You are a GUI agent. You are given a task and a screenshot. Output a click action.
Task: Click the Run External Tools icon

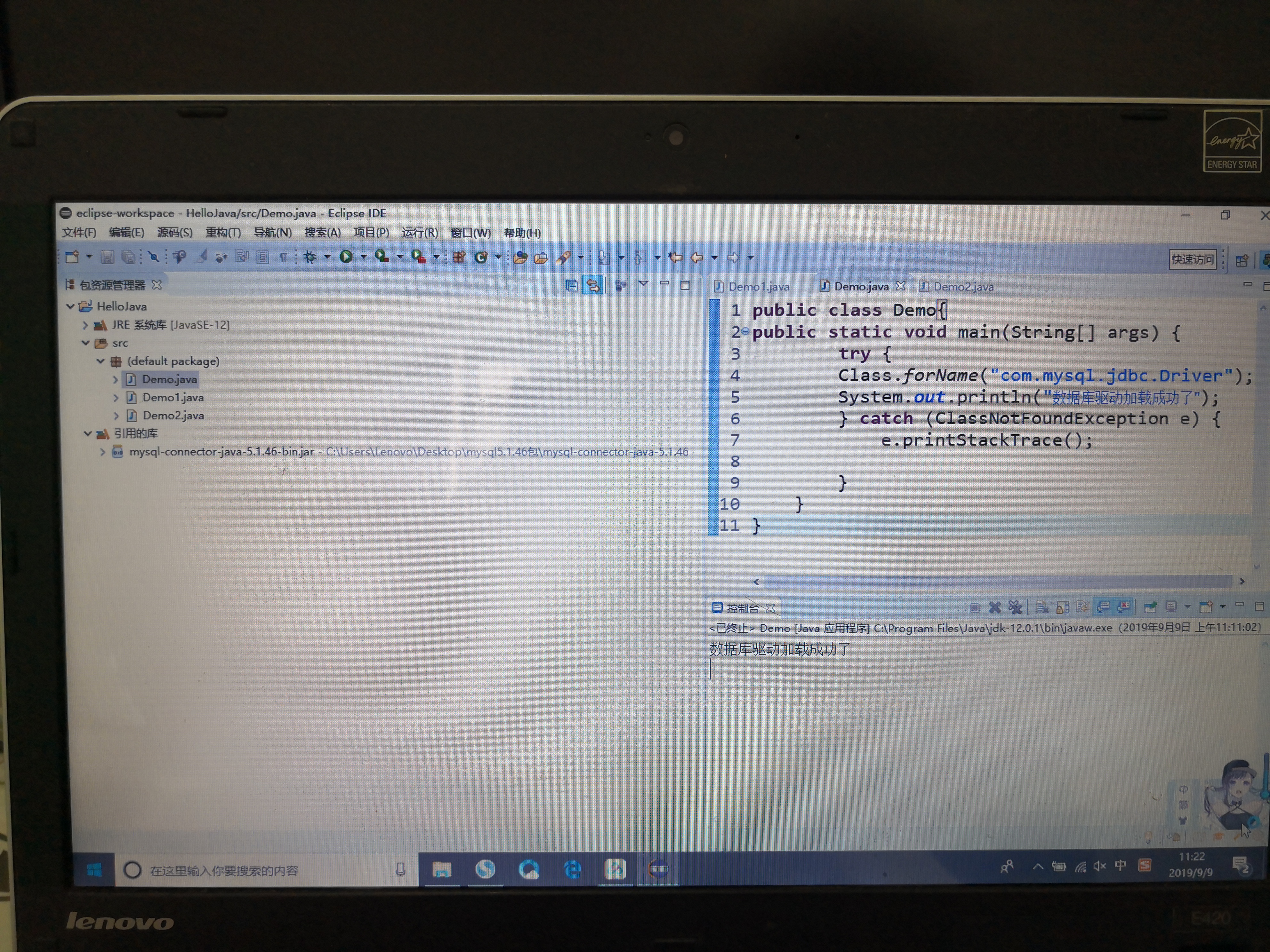coord(419,257)
